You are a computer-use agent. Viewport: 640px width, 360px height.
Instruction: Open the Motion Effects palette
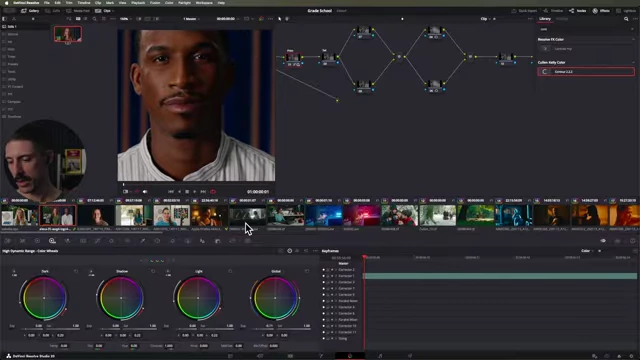click(83, 241)
